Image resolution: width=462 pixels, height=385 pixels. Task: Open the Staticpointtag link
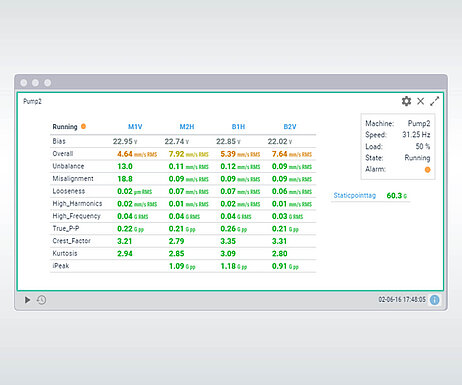point(355,195)
